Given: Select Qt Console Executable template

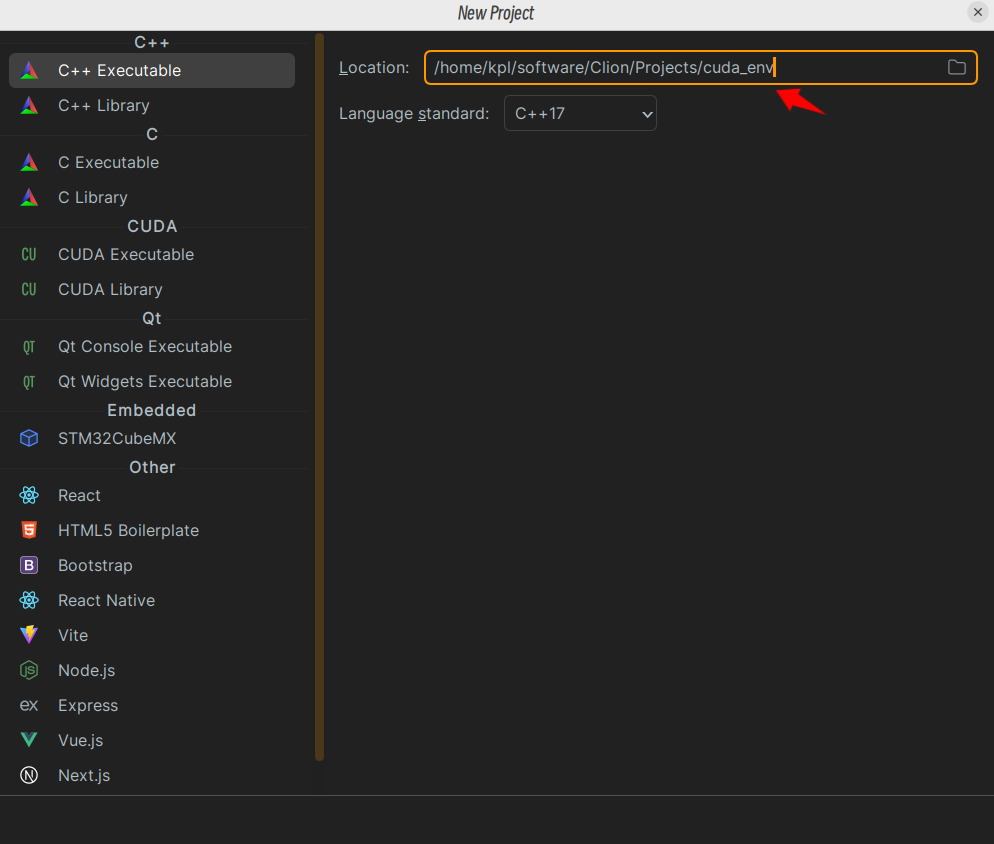Looking at the screenshot, I should coord(152,347).
